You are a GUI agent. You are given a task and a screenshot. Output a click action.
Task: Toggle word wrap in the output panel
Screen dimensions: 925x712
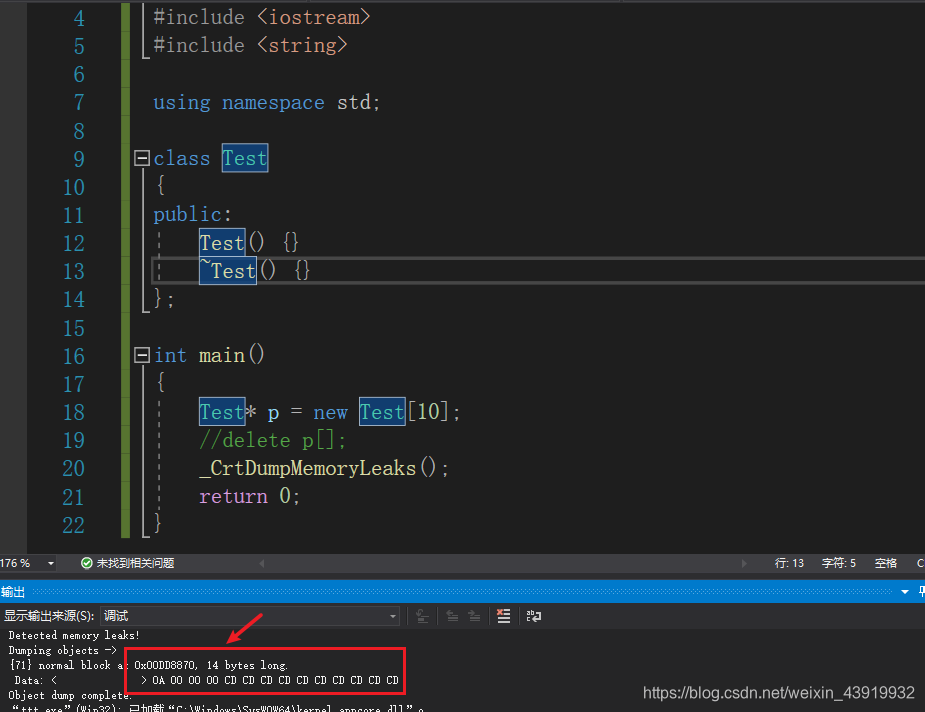pos(533,616)
